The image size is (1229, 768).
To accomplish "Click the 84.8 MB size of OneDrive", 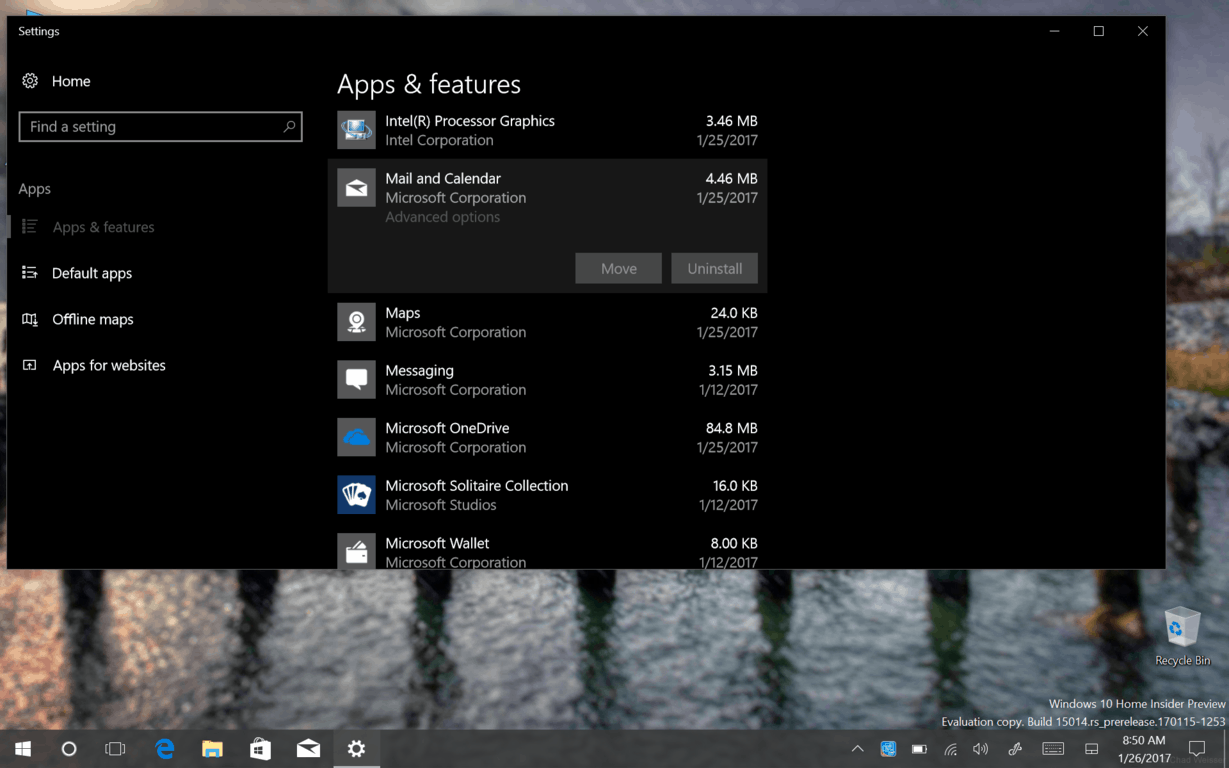I will click(x=731, y=428).
